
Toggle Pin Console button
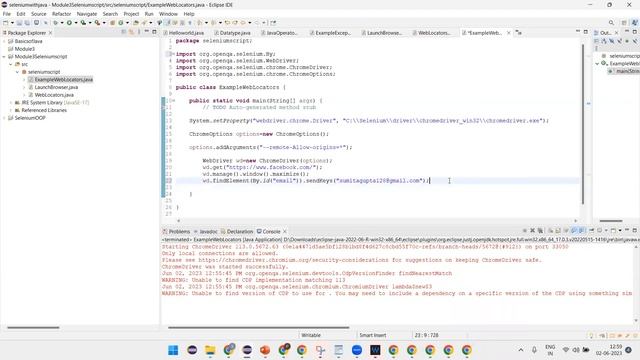coord(591,231)
